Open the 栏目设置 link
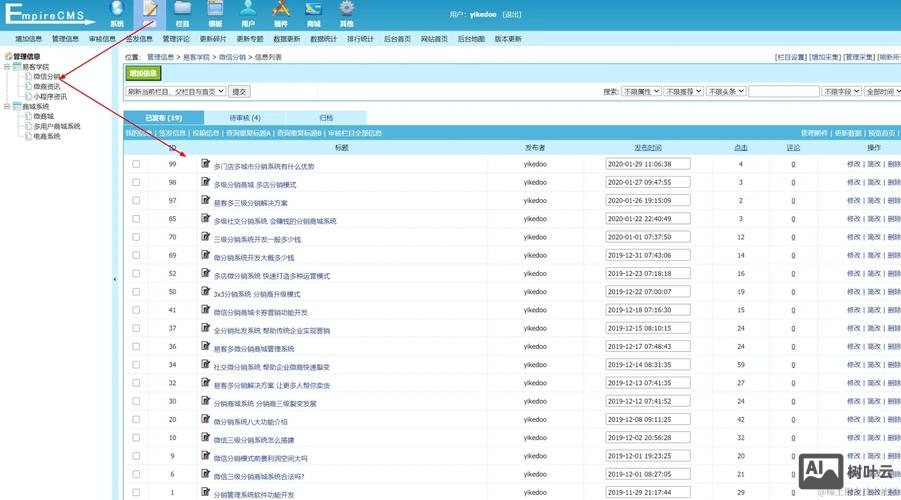Screen dimensions: 901x500 pyautogui.click(x=791, y=57)
